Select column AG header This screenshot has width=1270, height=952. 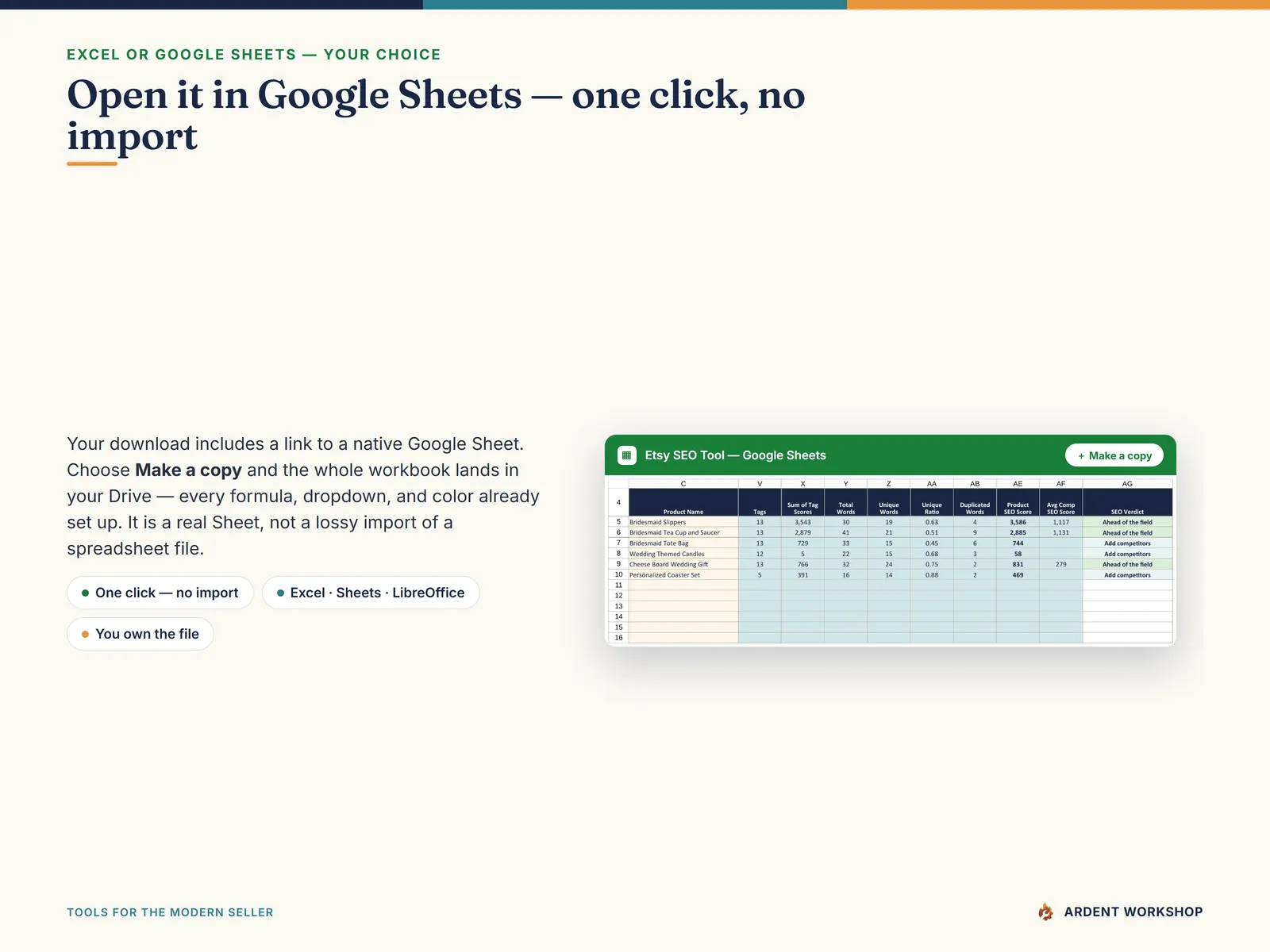tap(1127, 483)
